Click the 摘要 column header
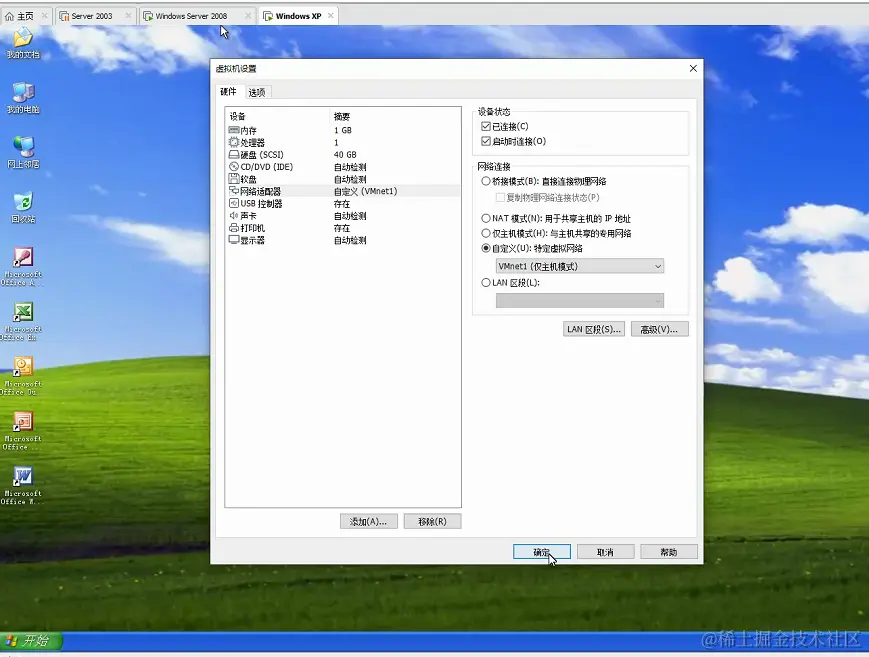The height and width of the screenshot is (657, 869). coord(342,116)
